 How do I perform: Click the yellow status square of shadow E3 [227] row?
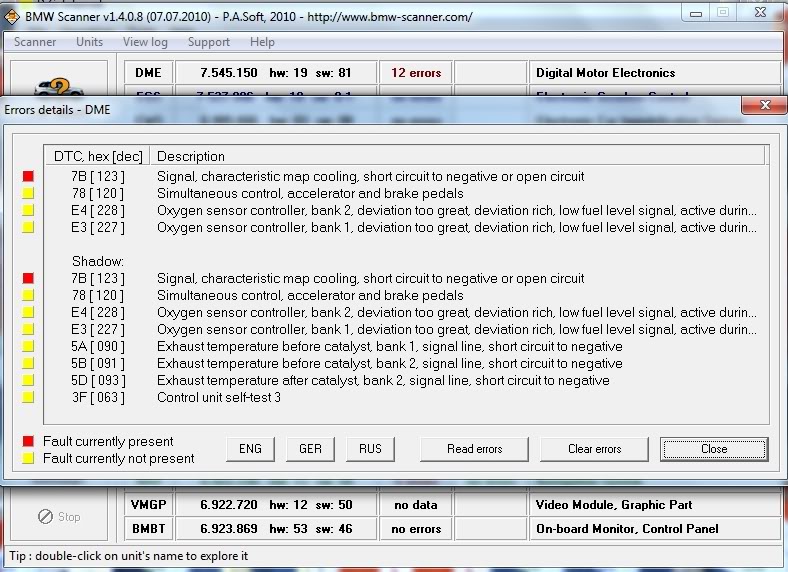click(x=28, y=329)
